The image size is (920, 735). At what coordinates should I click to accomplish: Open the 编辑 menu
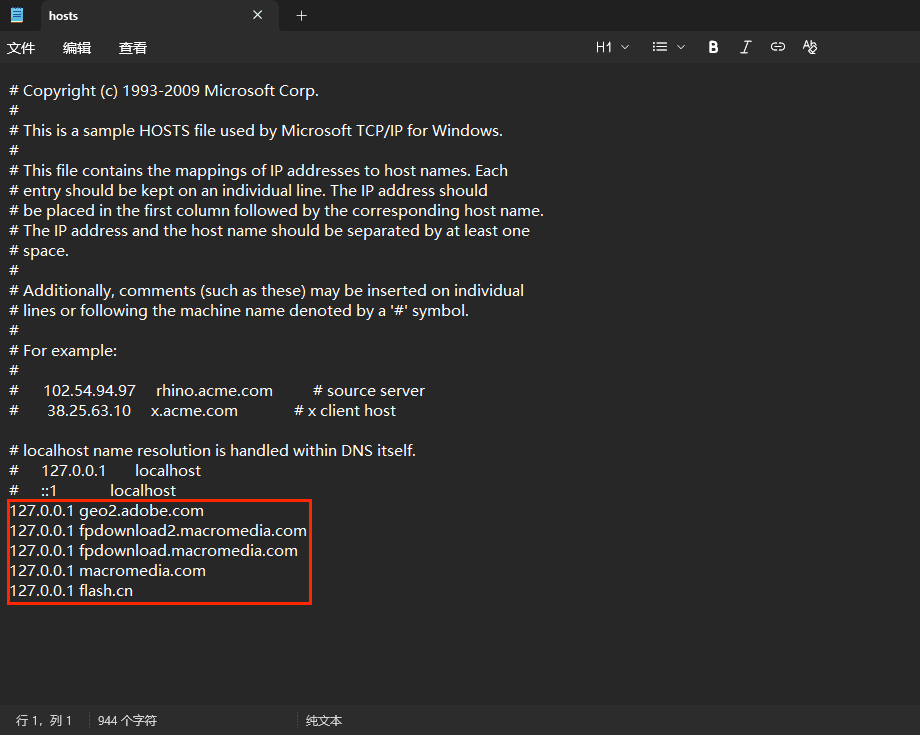tap(77, 48)
